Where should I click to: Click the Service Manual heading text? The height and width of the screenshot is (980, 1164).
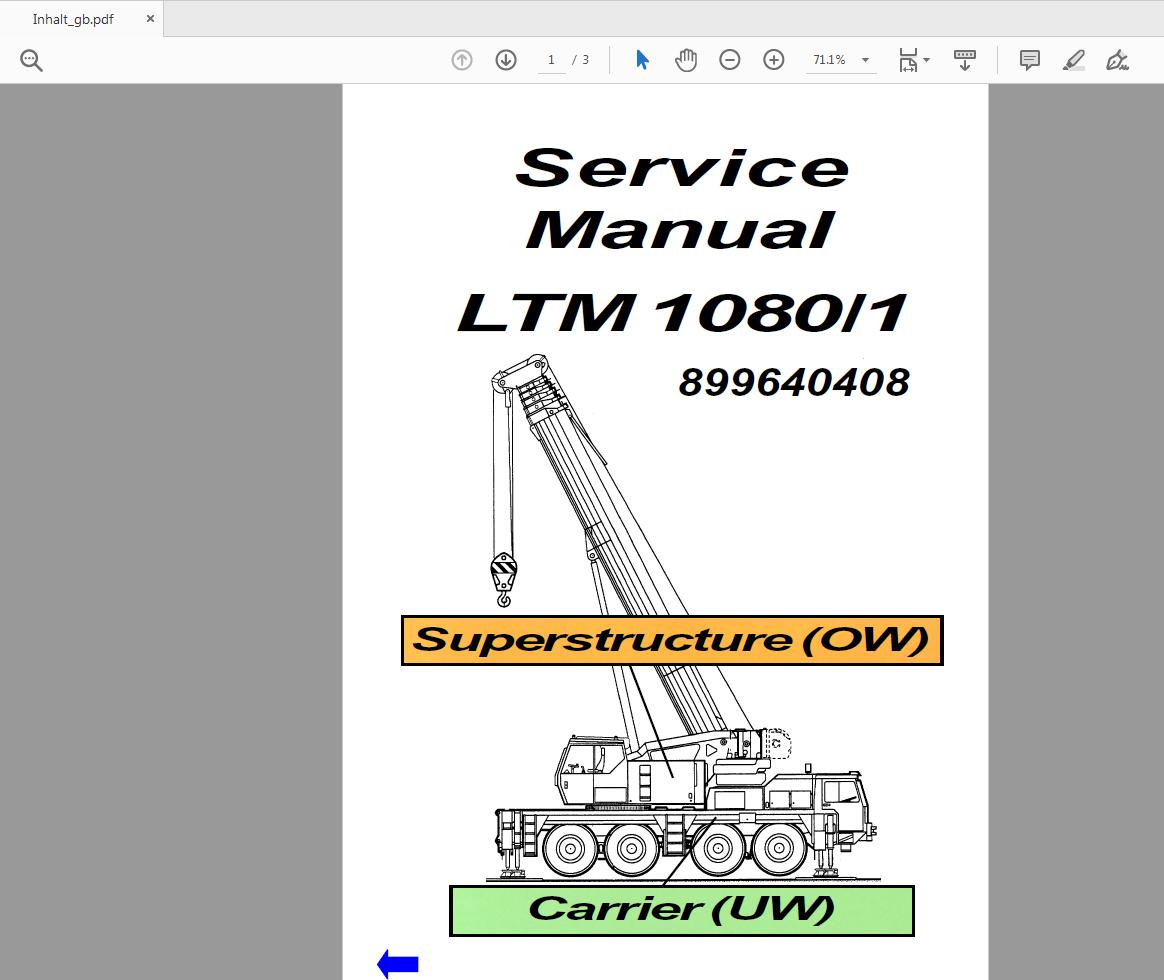click(681, 198)
